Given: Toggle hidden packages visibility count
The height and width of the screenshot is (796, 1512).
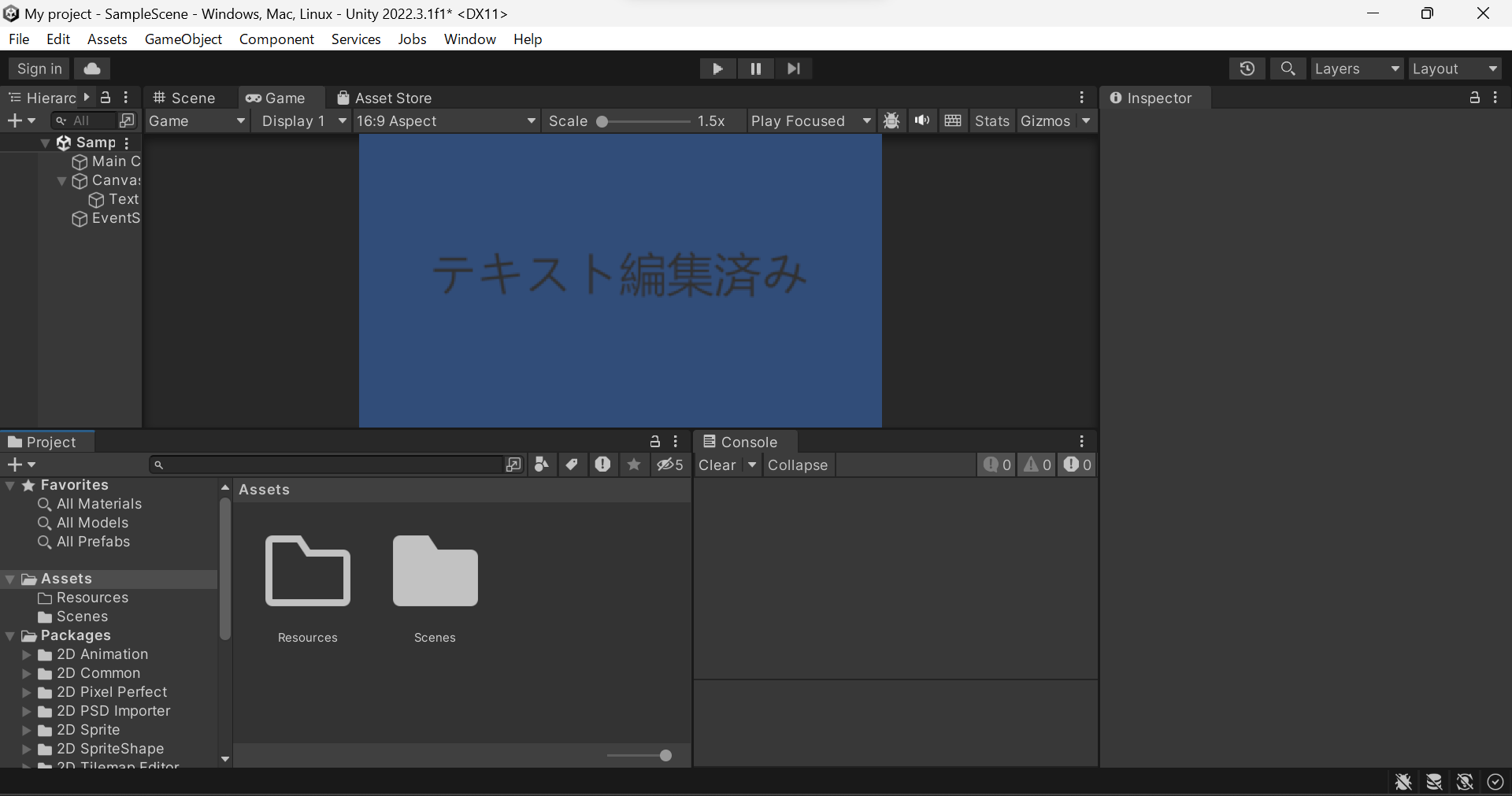Looking at the screenshot, I should pyautogui.click(x=670, y=465).
